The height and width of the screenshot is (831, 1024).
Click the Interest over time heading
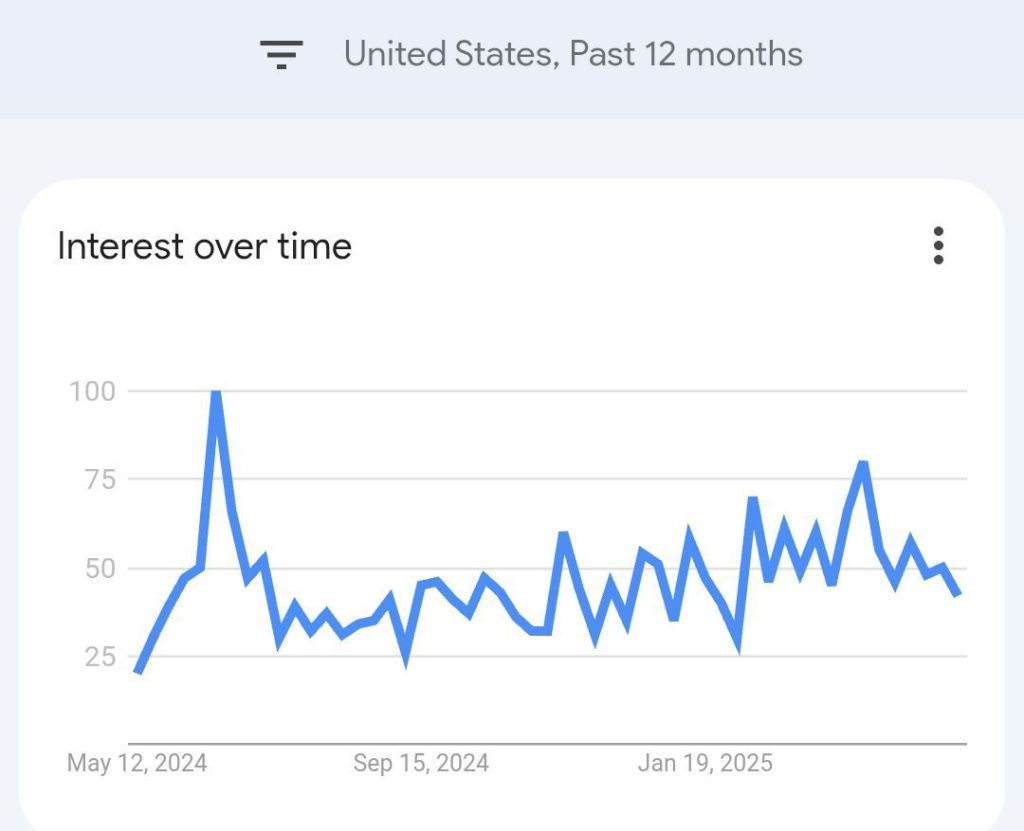click(204, 246)
